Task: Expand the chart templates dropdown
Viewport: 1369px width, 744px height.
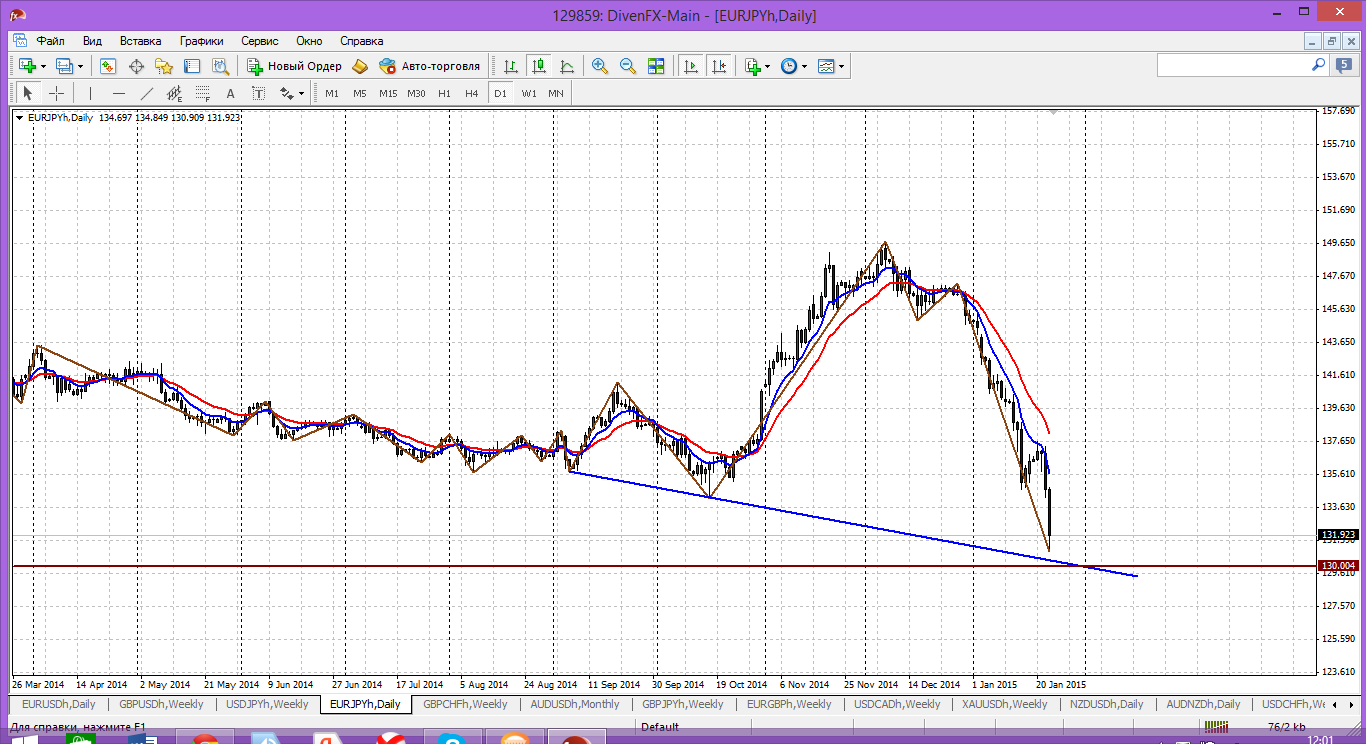Action: click(x=841, y=66)
